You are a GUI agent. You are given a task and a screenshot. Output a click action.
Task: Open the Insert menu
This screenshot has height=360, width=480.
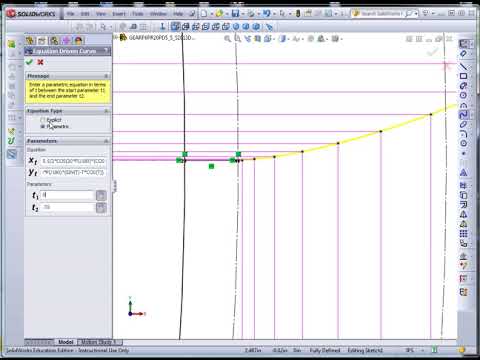pyautogui.click(x=119, y=14)
